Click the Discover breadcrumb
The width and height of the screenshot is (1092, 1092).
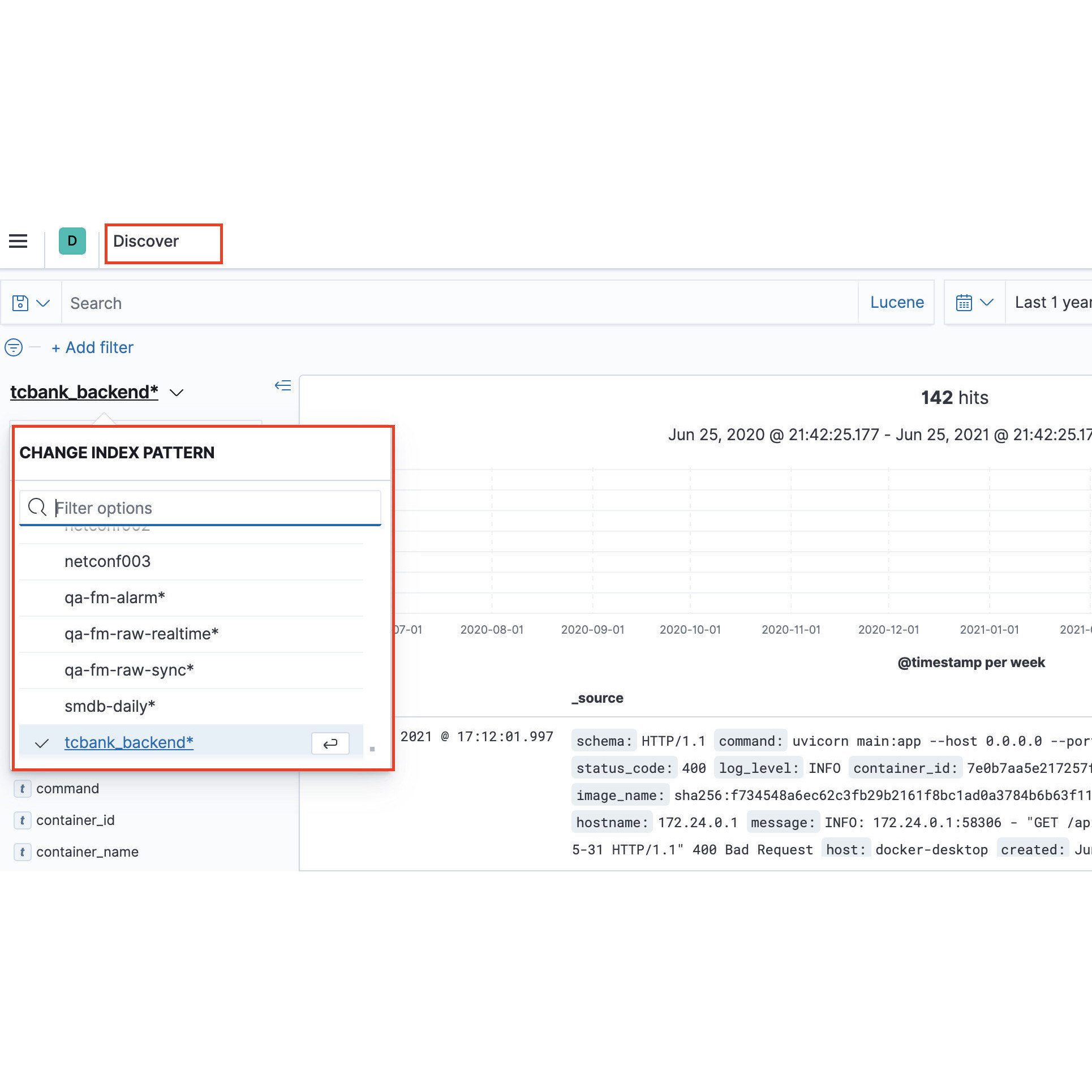[146, 241]
